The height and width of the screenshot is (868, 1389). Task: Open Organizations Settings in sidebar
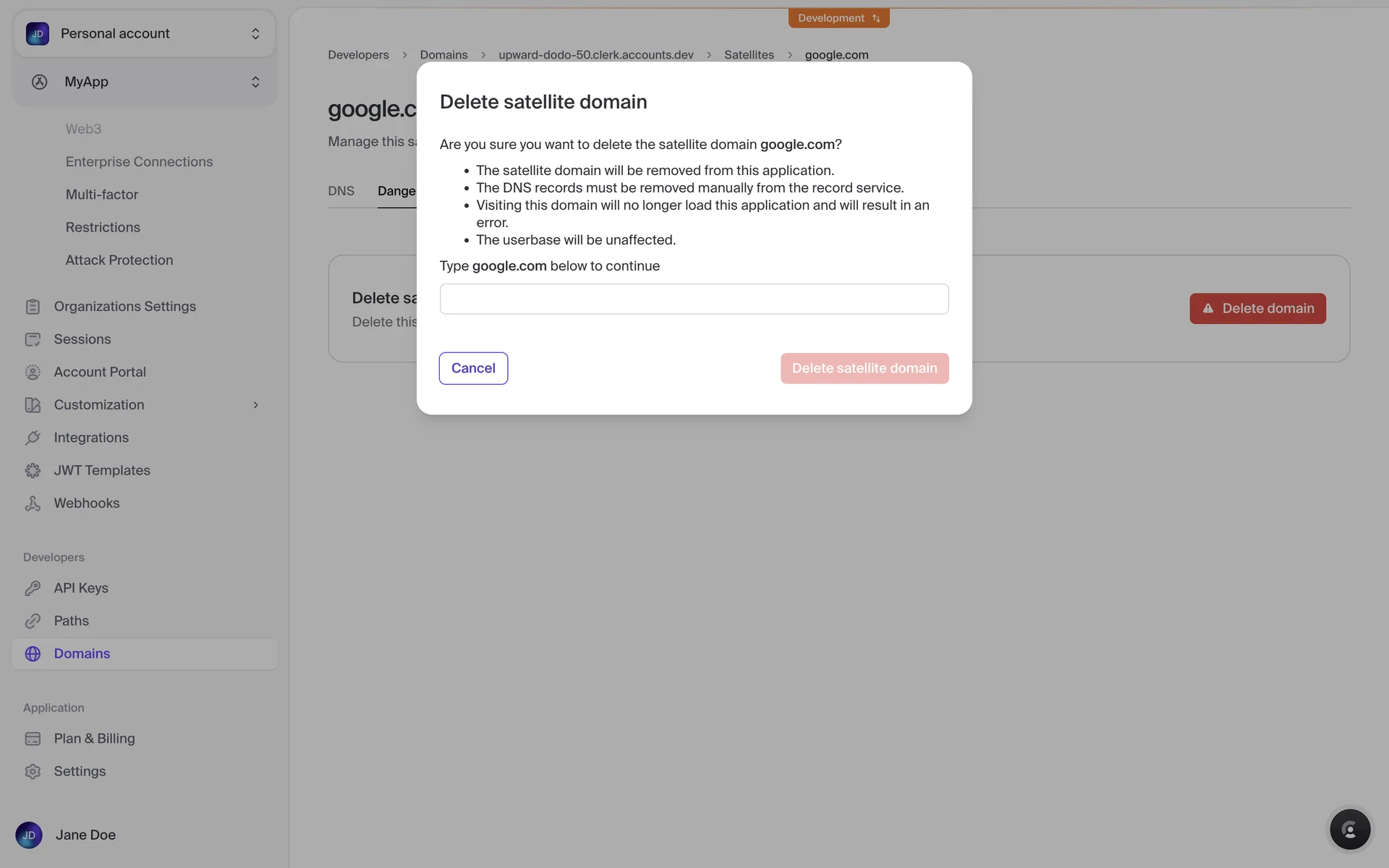click(124, 307)
